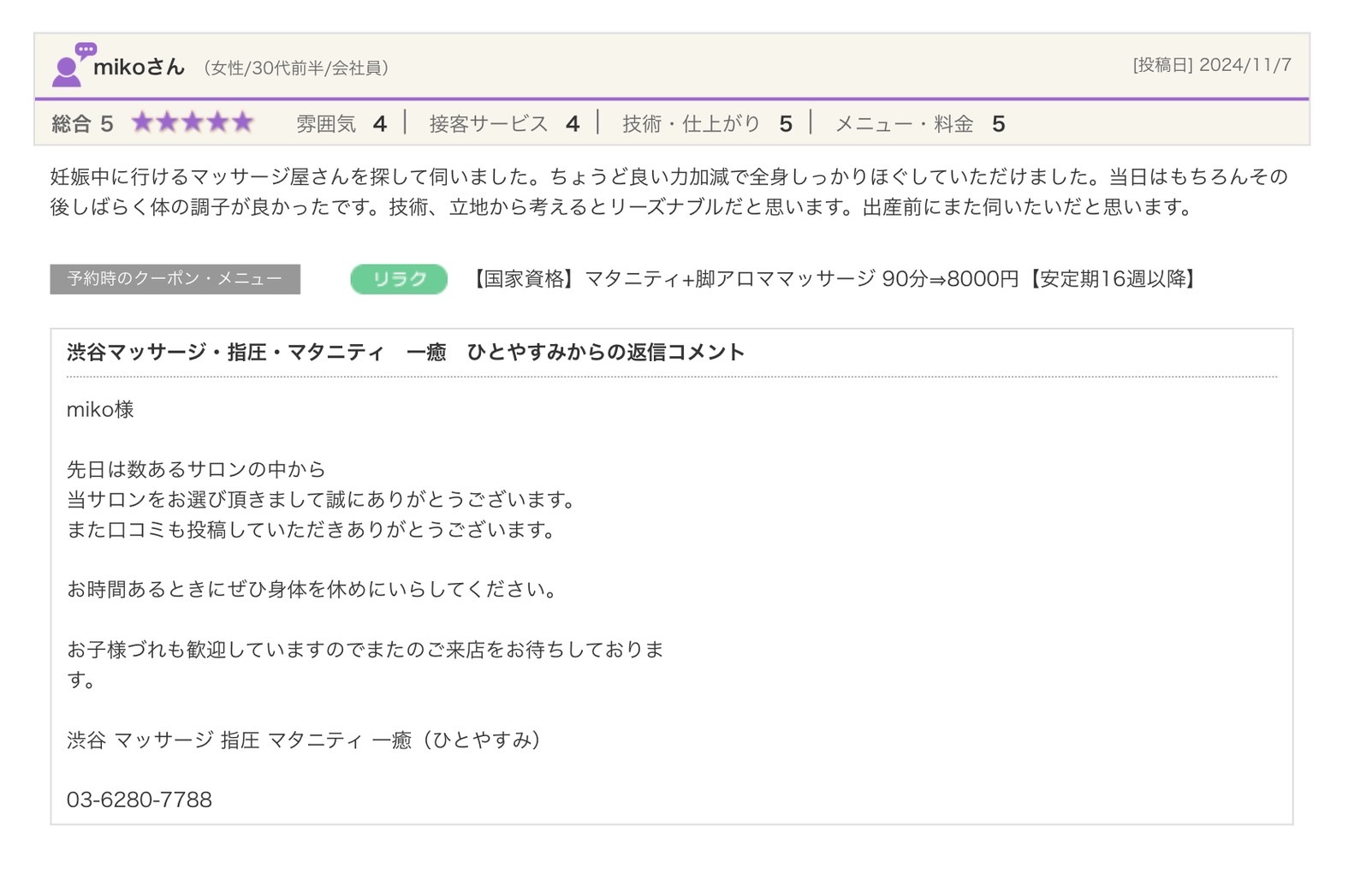Click the posting date 2024/11/7

click(1212, 65)
